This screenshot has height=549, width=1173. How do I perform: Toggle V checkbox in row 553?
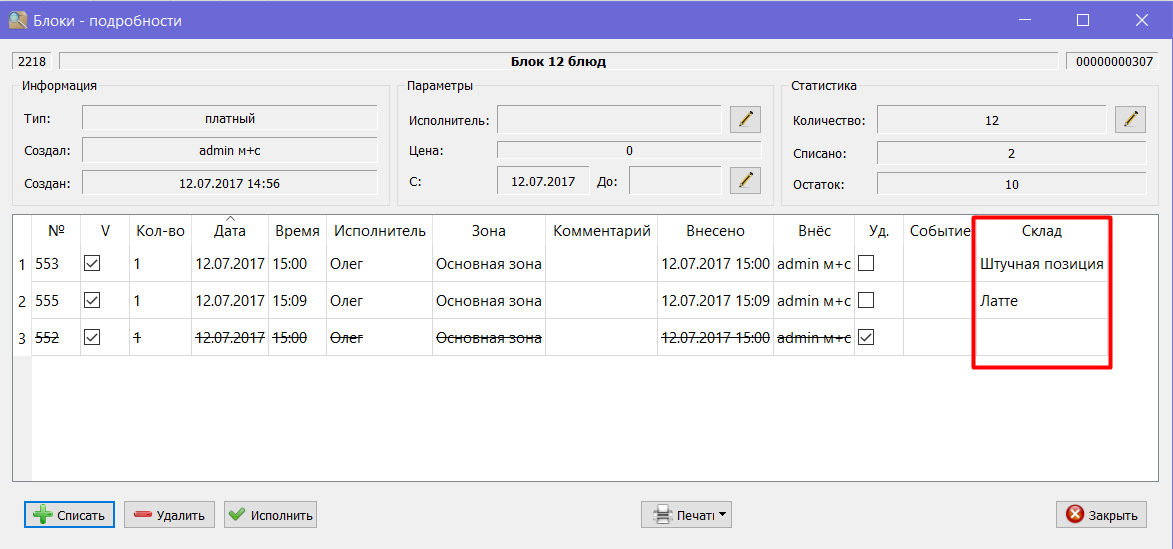[x=92, y=263]
